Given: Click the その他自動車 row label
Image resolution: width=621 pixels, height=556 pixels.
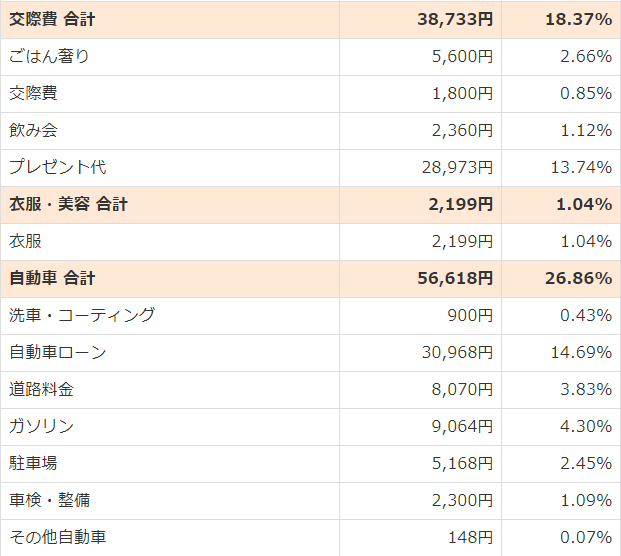Looking at the screenshot, I should pyautogui.click(x=58, y=537).
